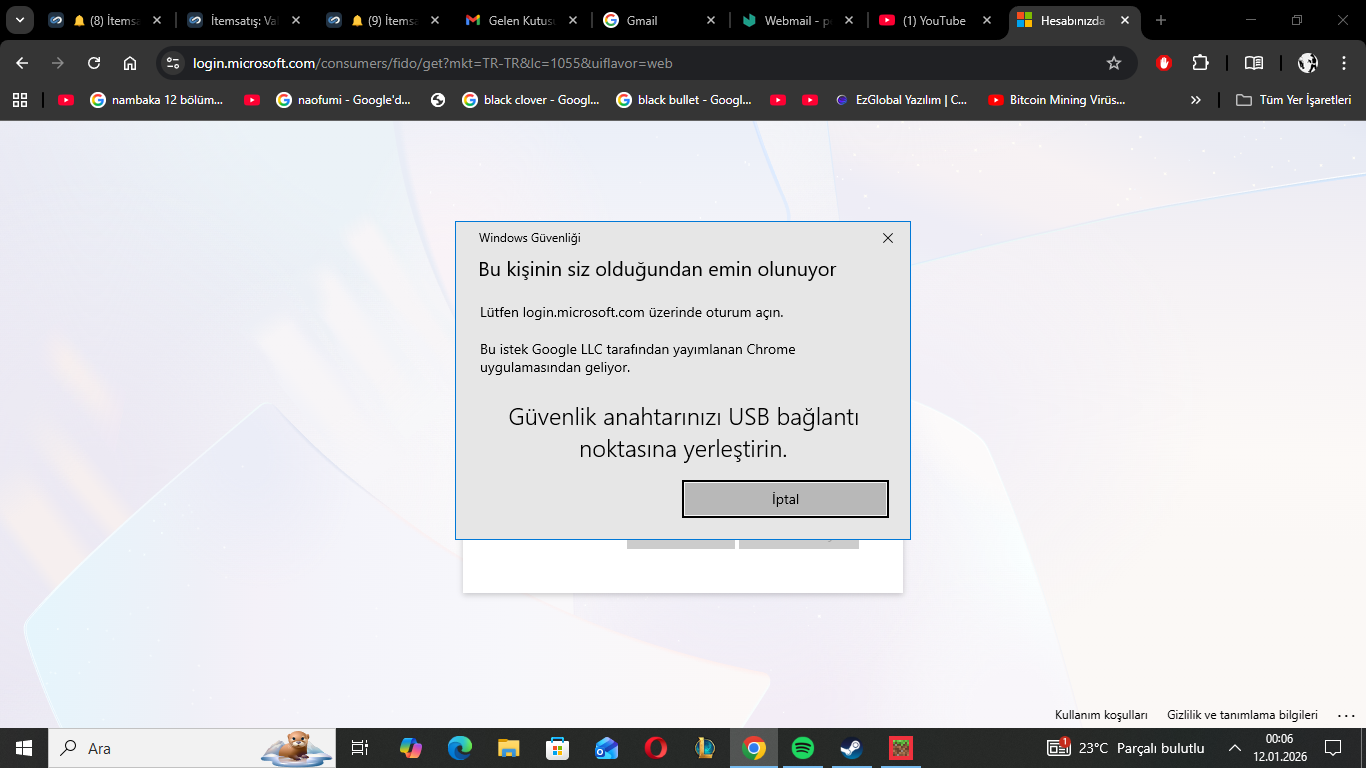
Task: Open the Windows Start menu
Action: pos(24,748)
